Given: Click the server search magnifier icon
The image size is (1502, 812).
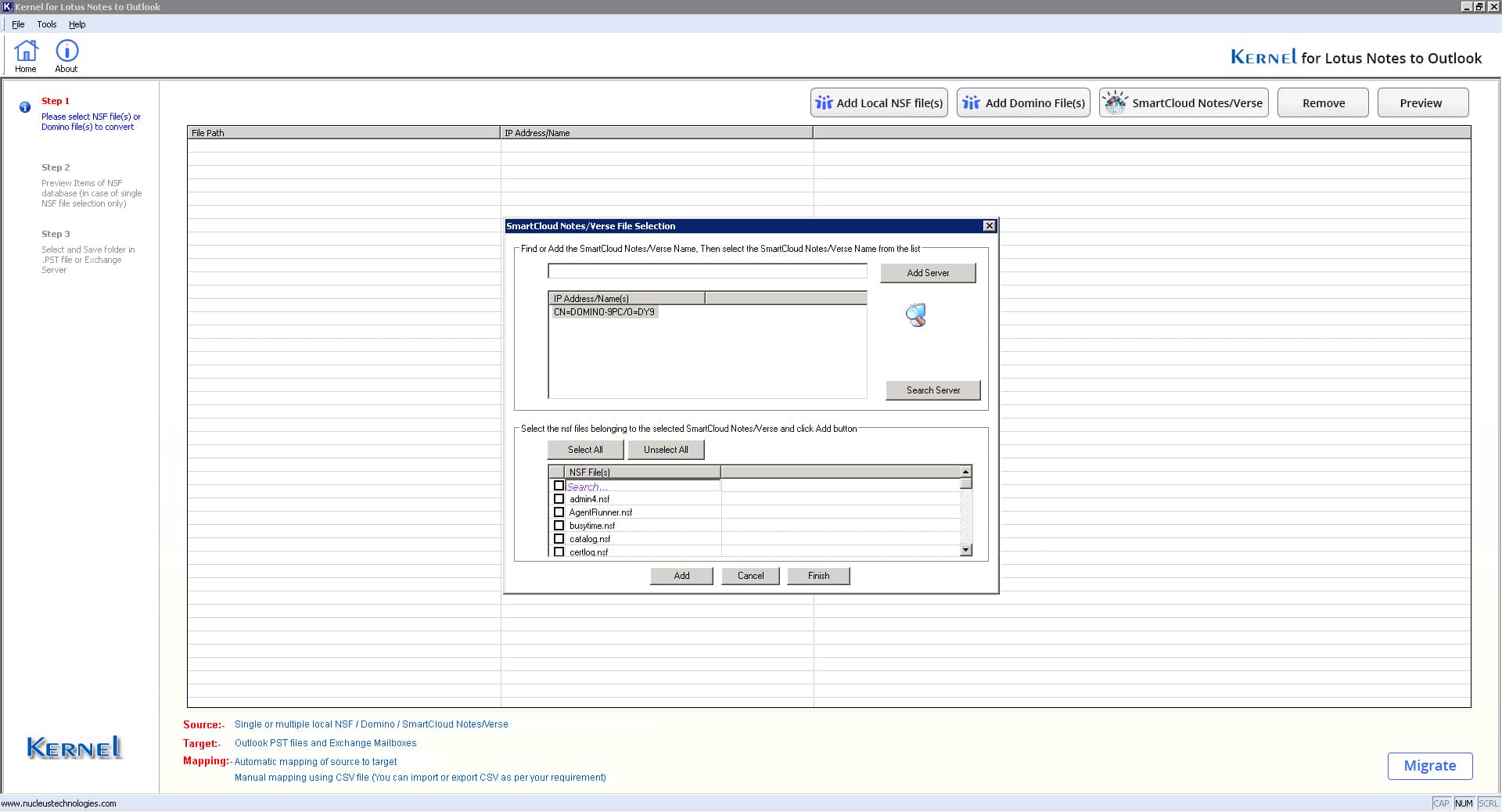Looking at the screenshot, I should (915, 315).
